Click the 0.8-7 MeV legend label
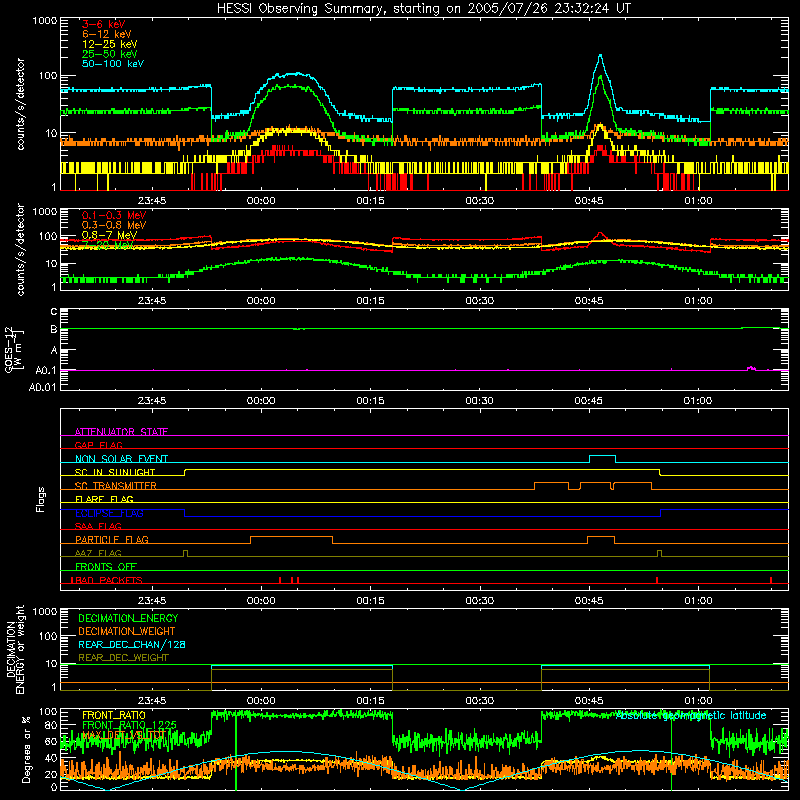This screenshot has width=800, height=800. [109, 235]
